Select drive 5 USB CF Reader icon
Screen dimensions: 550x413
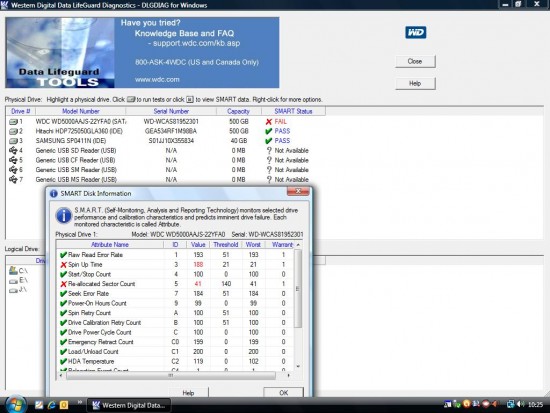click(13, 160)
